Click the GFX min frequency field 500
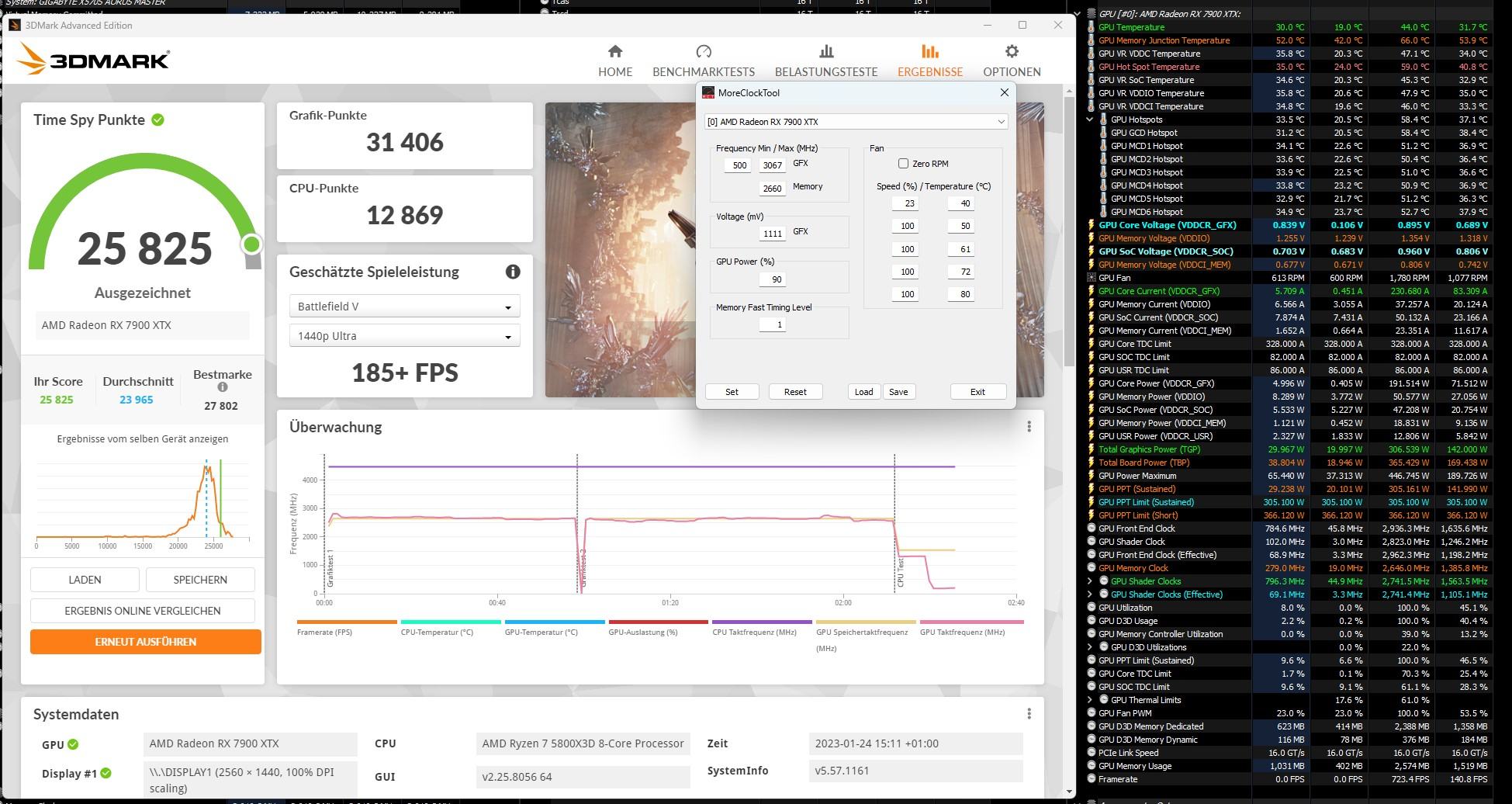Screen dimensions: 1512x804 pos(738,165)
